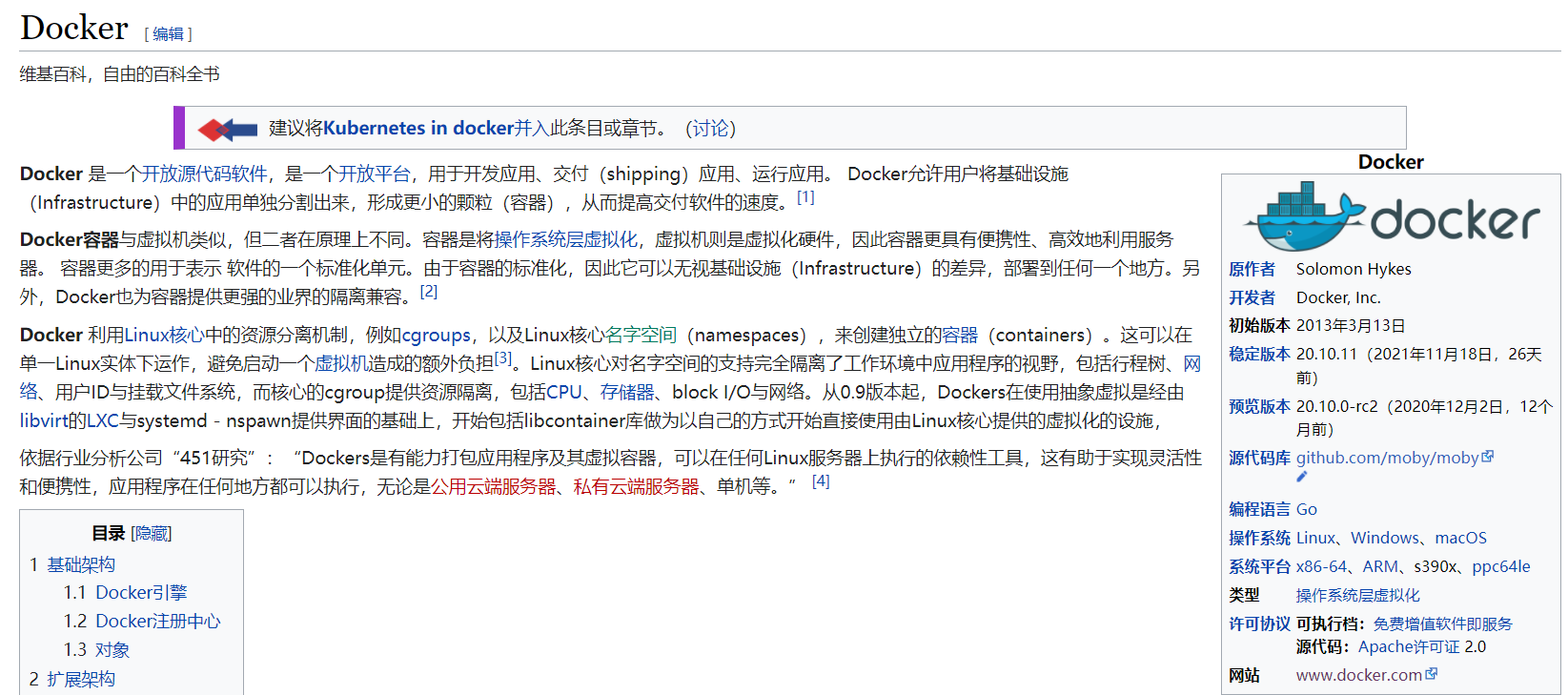Open the x86-64 platform link
Screen dimensions: 1568x695
tap(1322, 567)
